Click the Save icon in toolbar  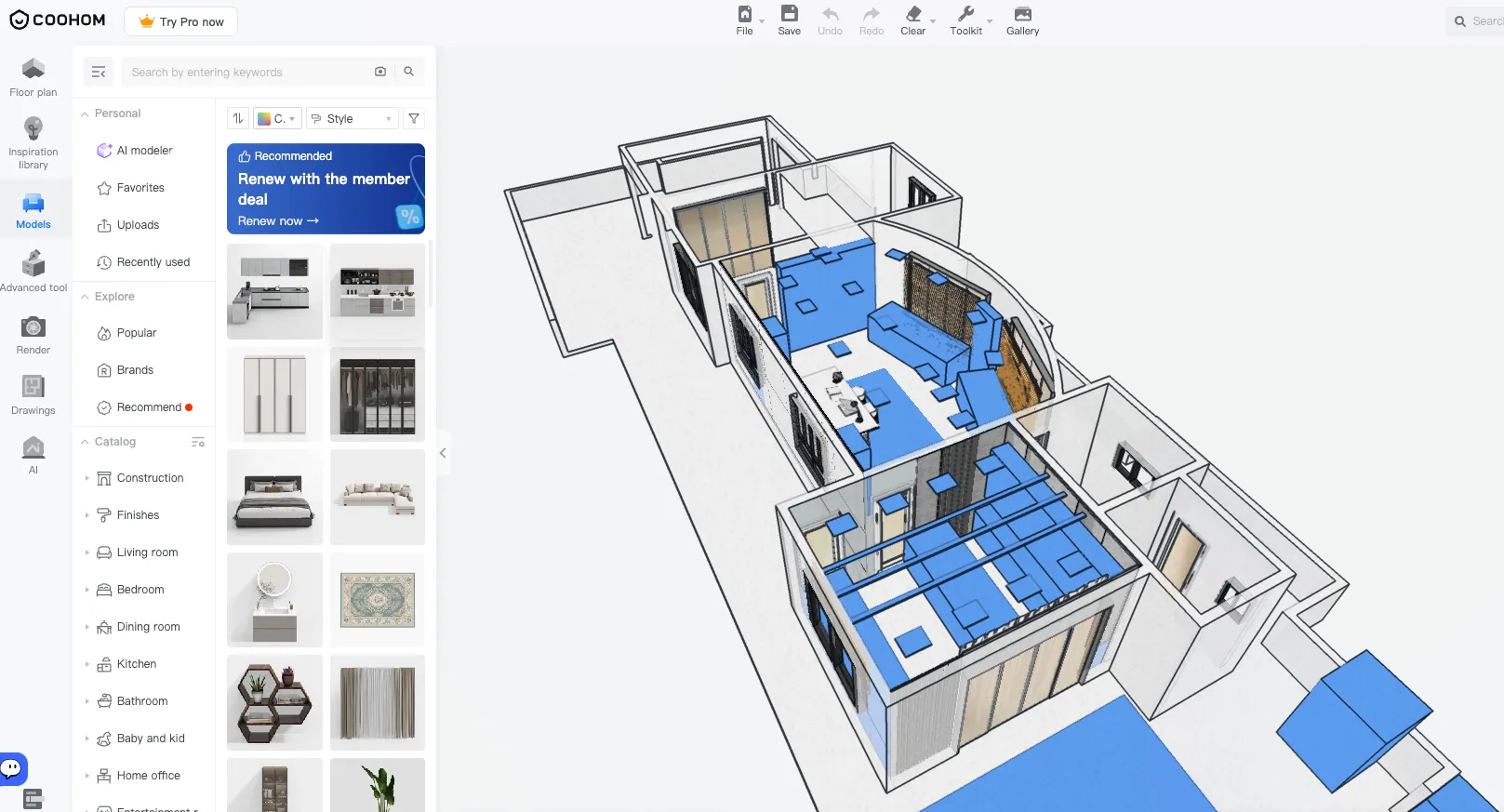(x=789, y=20)
